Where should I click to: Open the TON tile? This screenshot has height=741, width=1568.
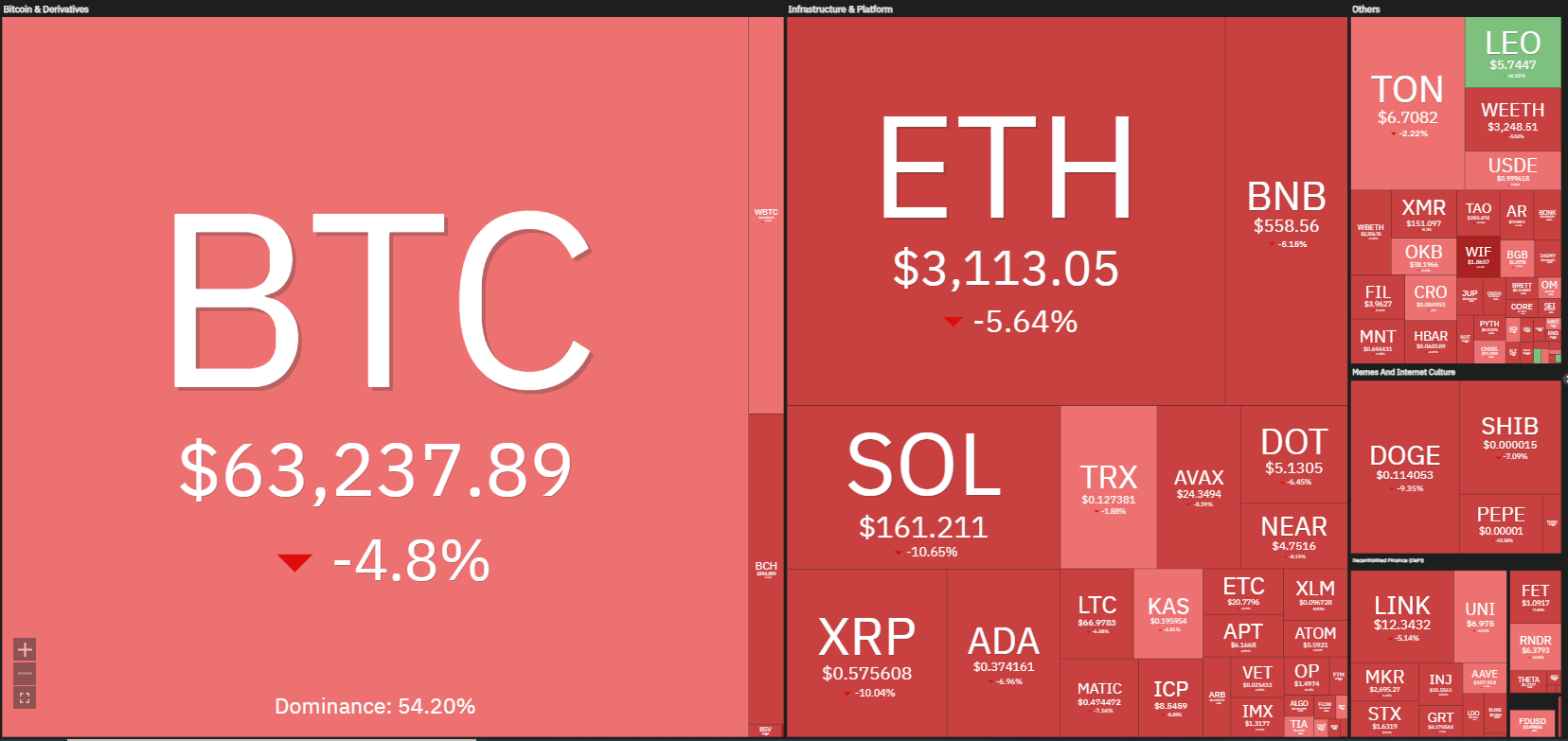click(1407, 103)
